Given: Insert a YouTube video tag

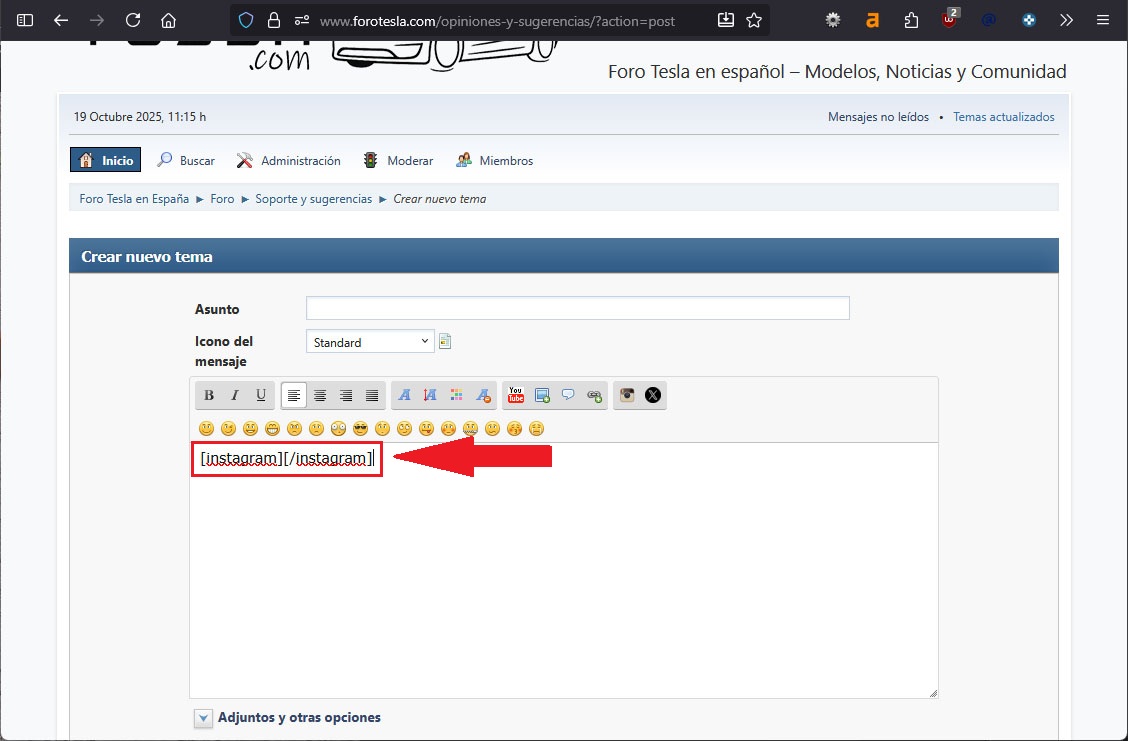Looking at the screenshot, I should tap(515, 395).
